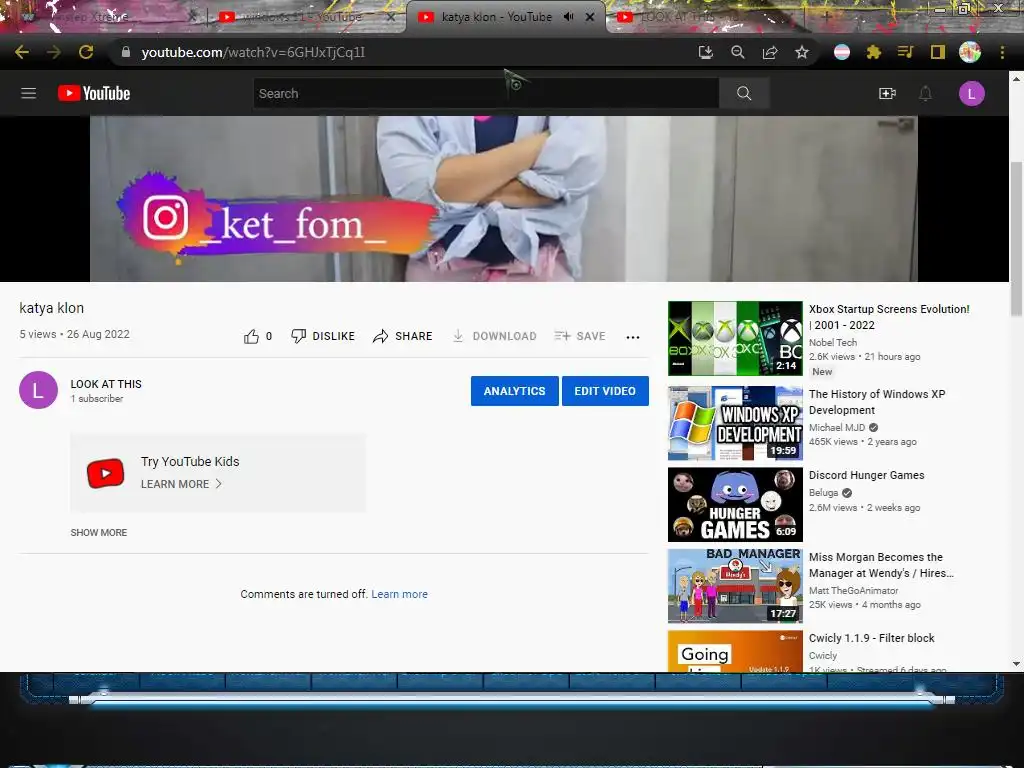The width and height of the screenshot is (1024, 768).
Task: Install app icon in address bar
Action: [x=705, y=52]
